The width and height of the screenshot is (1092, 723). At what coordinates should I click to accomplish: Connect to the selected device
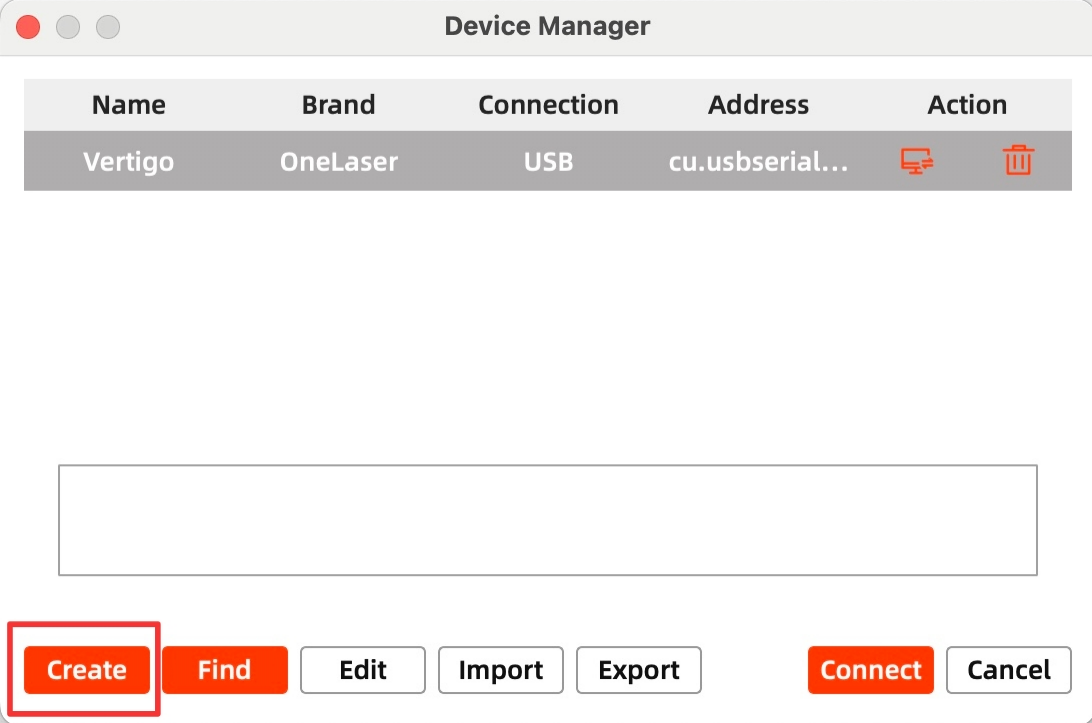[871, 670]
